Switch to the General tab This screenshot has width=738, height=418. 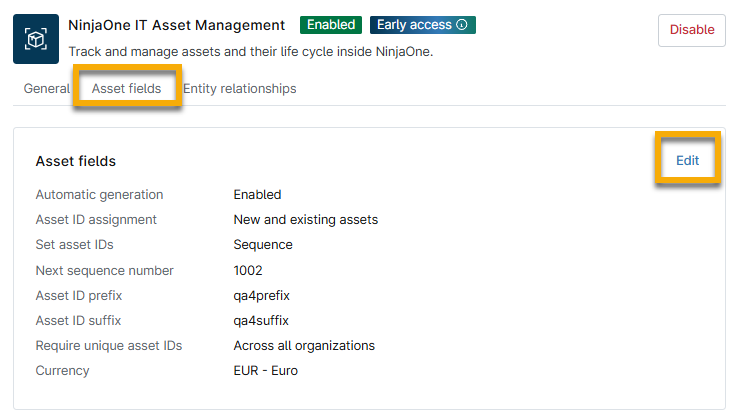click(x=46, y=88)
